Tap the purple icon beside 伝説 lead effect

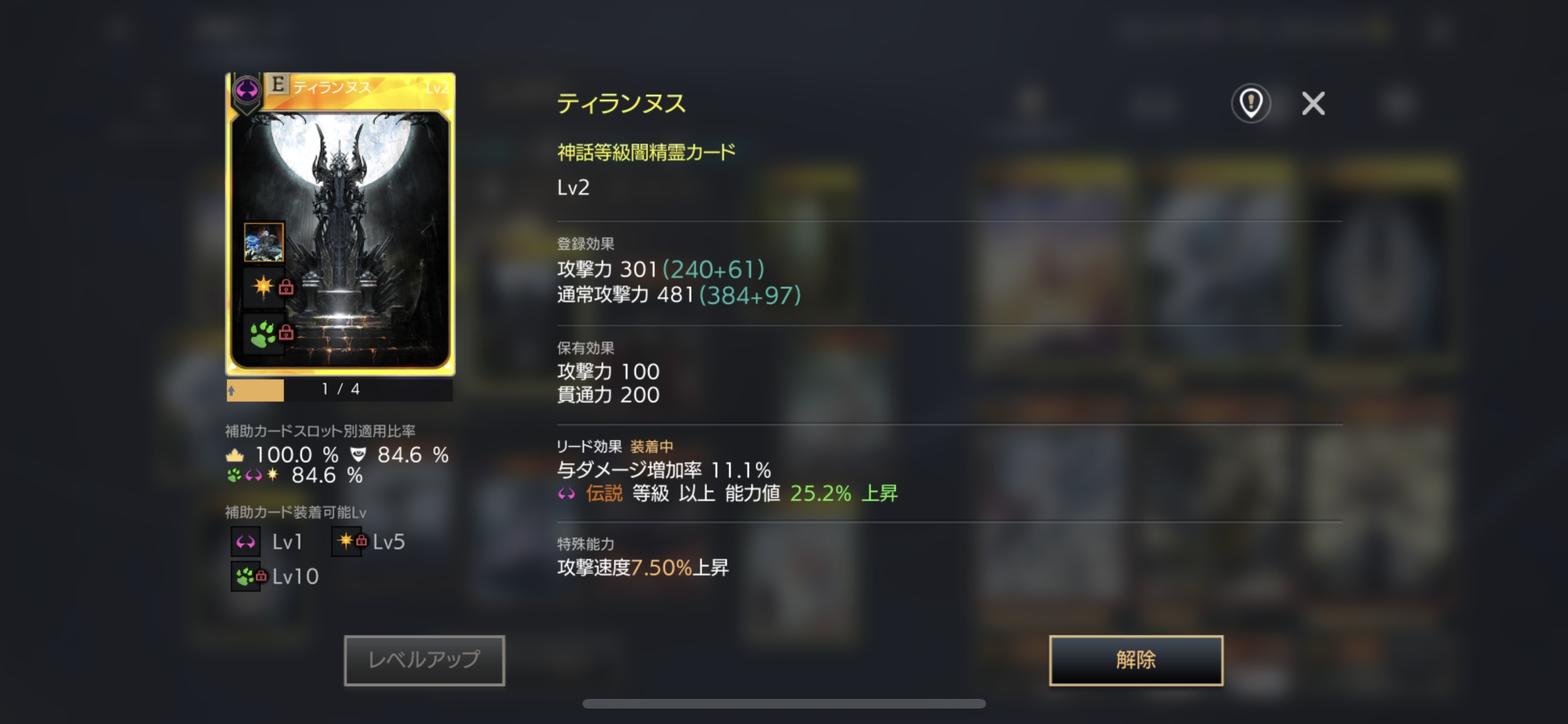coord(566,494)
